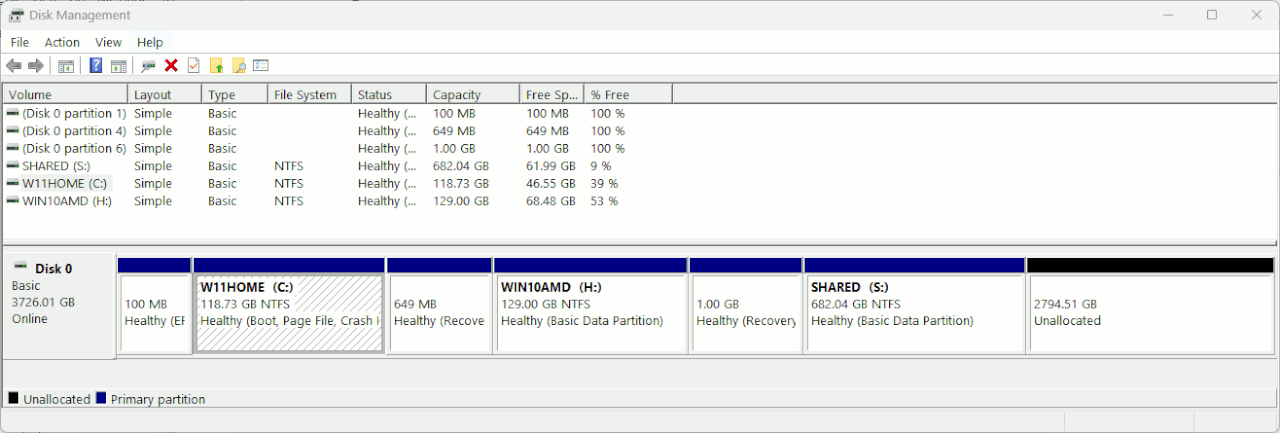Open the View menu

pos(108,42)
